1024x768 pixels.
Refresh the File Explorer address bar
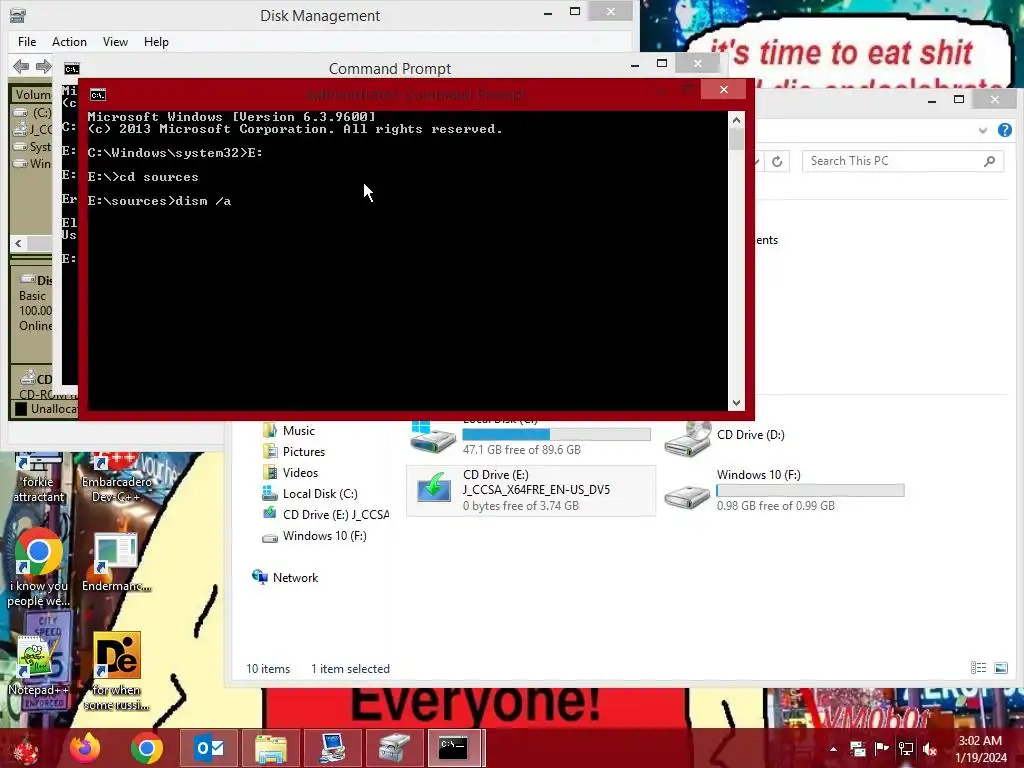pos(777,161)
